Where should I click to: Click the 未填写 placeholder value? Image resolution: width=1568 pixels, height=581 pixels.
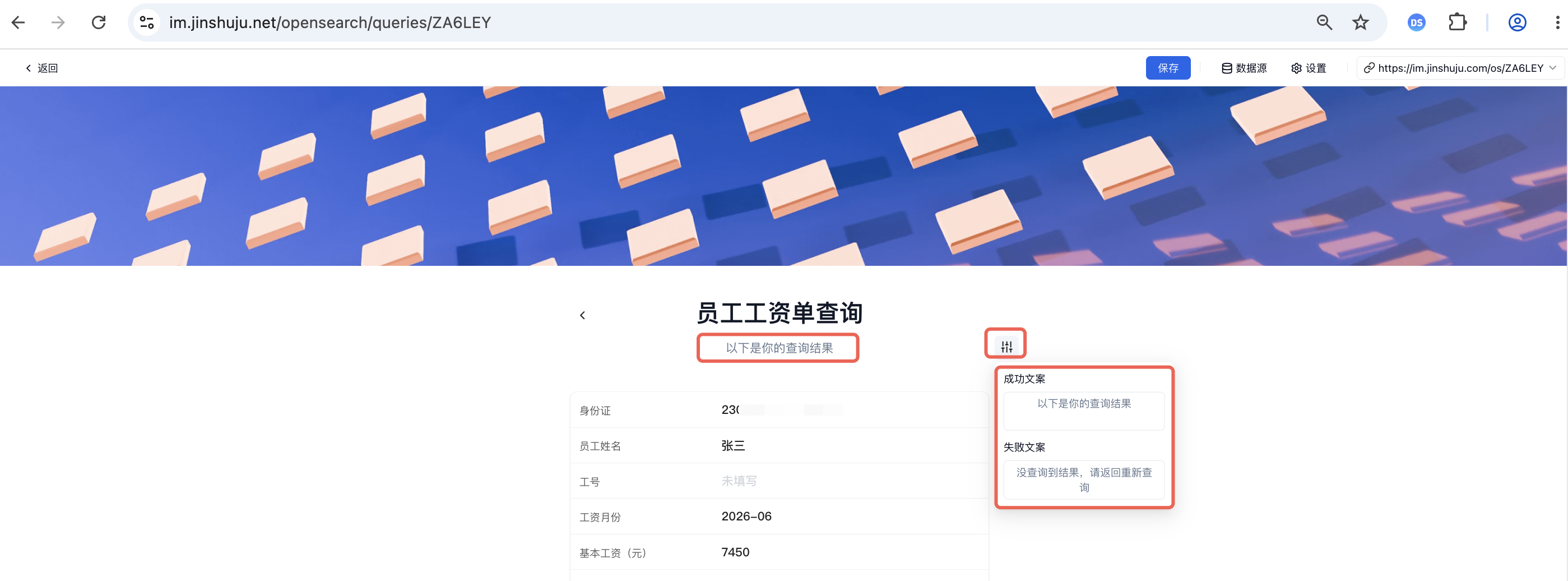pyautogui.click(x=739, y=481)
